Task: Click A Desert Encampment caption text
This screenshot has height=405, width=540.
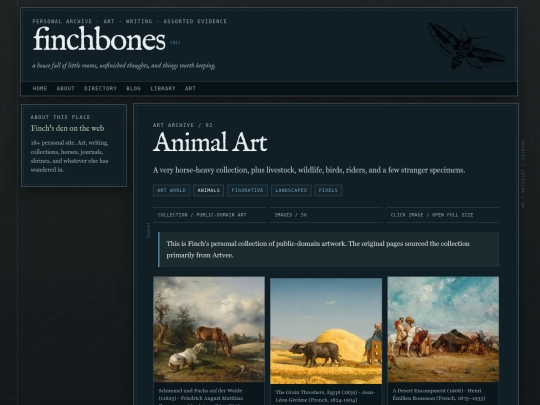Action: 439,394
